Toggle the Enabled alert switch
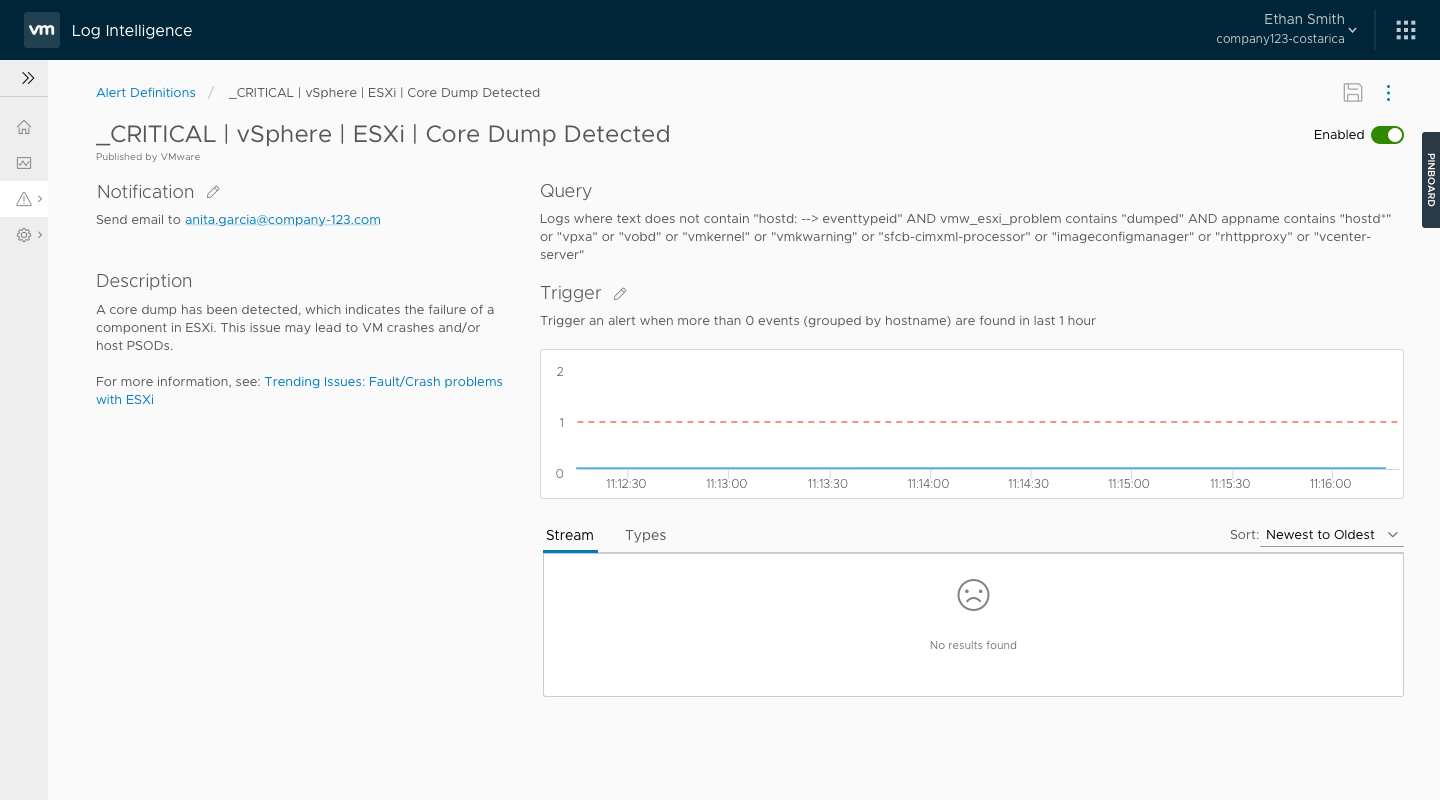Image resolution: width=1440 pixels, height=800 pixels. (x=1387, y=135)
